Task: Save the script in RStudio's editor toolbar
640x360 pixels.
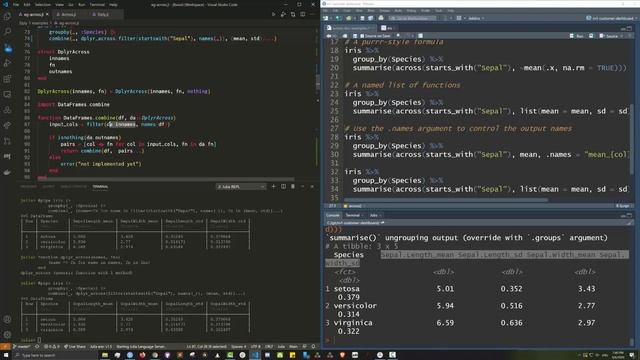Action: click(354, 36)
